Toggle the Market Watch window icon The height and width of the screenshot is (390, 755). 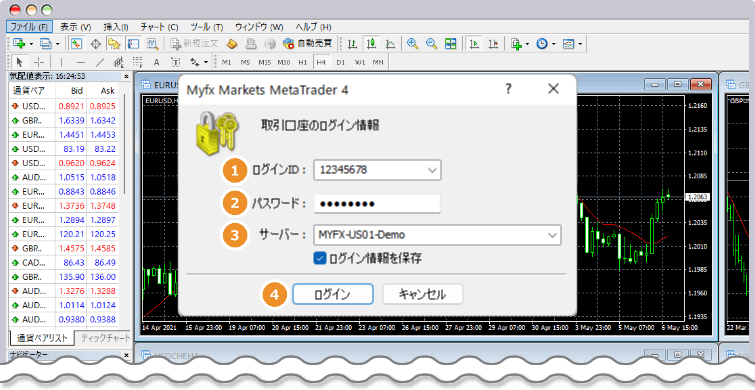pos(76,44)
